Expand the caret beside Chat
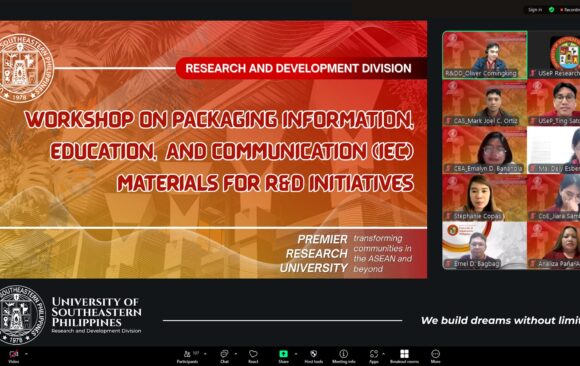580x366 pixels. coord(236,354)
